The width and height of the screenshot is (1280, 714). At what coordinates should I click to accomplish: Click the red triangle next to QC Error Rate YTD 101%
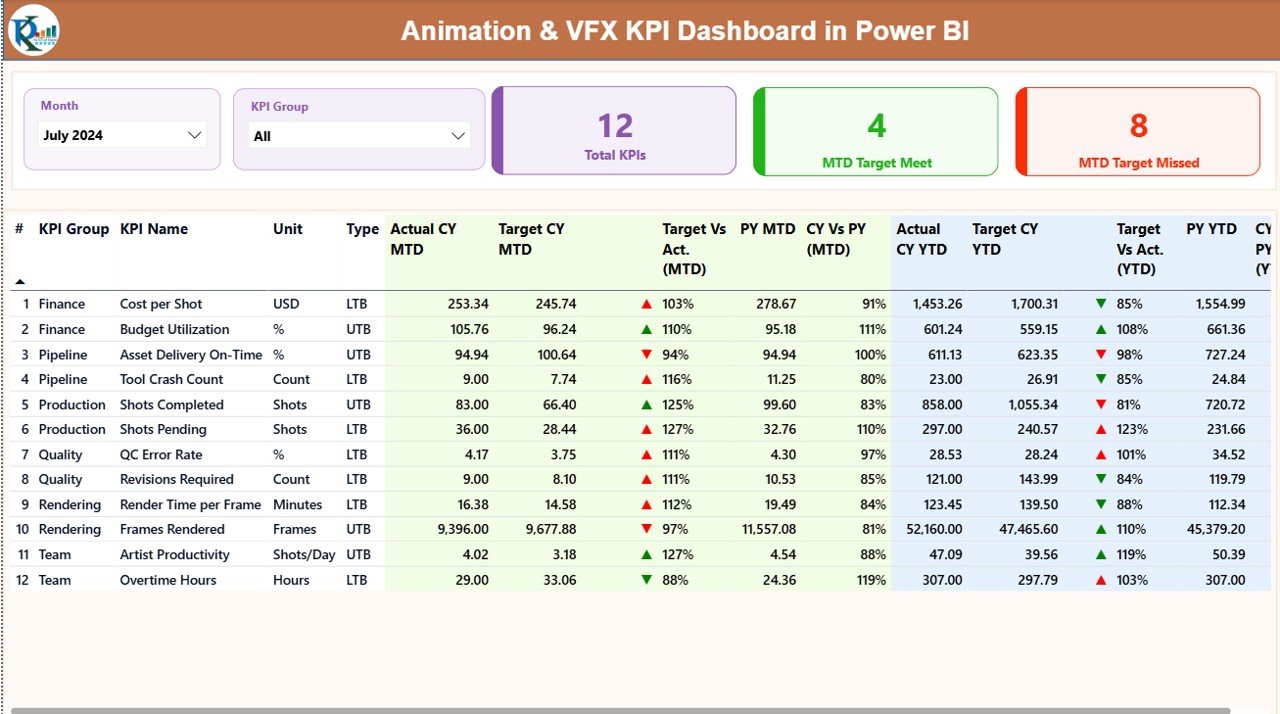[1100, 454]
